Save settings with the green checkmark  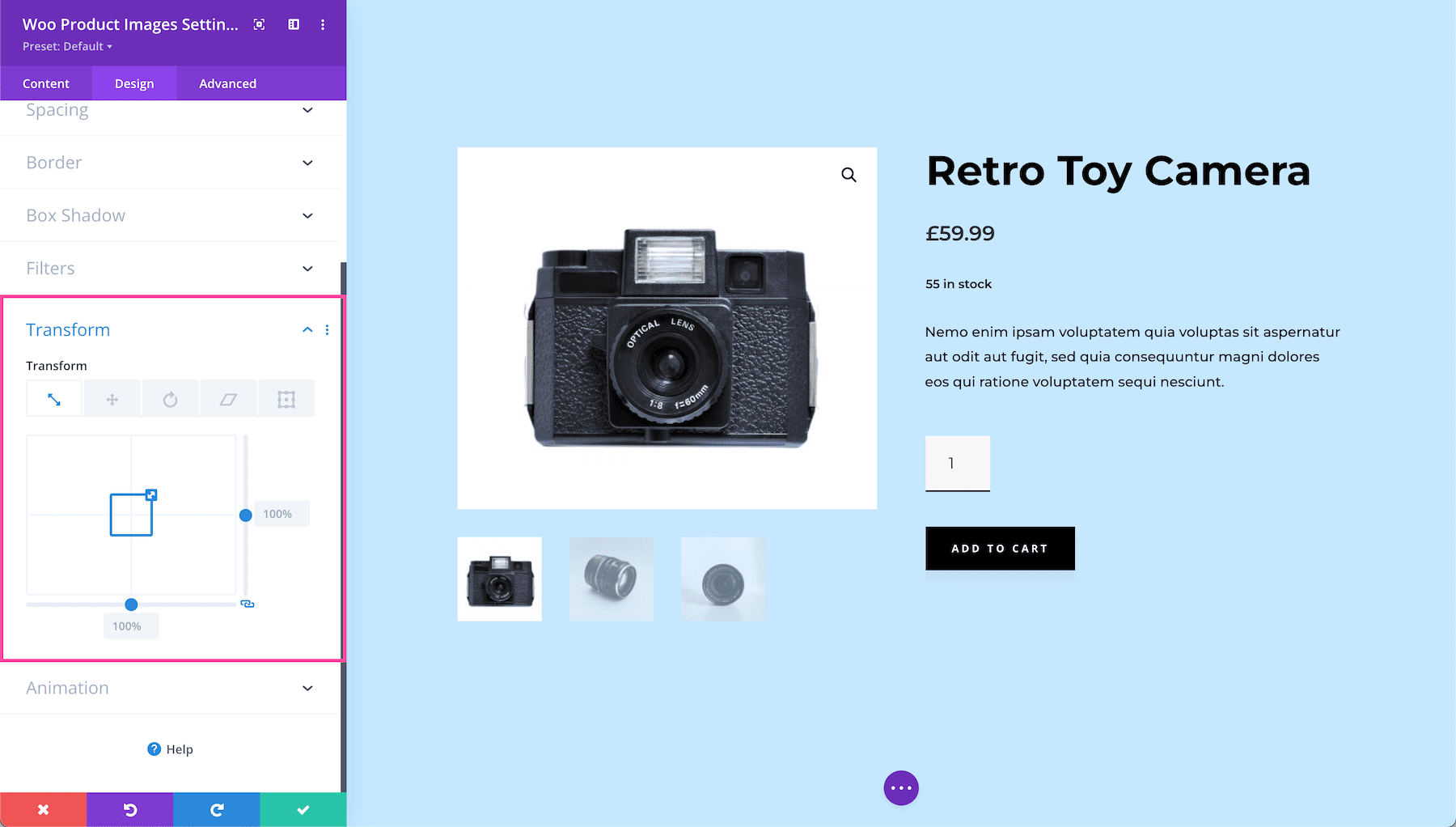303,809
